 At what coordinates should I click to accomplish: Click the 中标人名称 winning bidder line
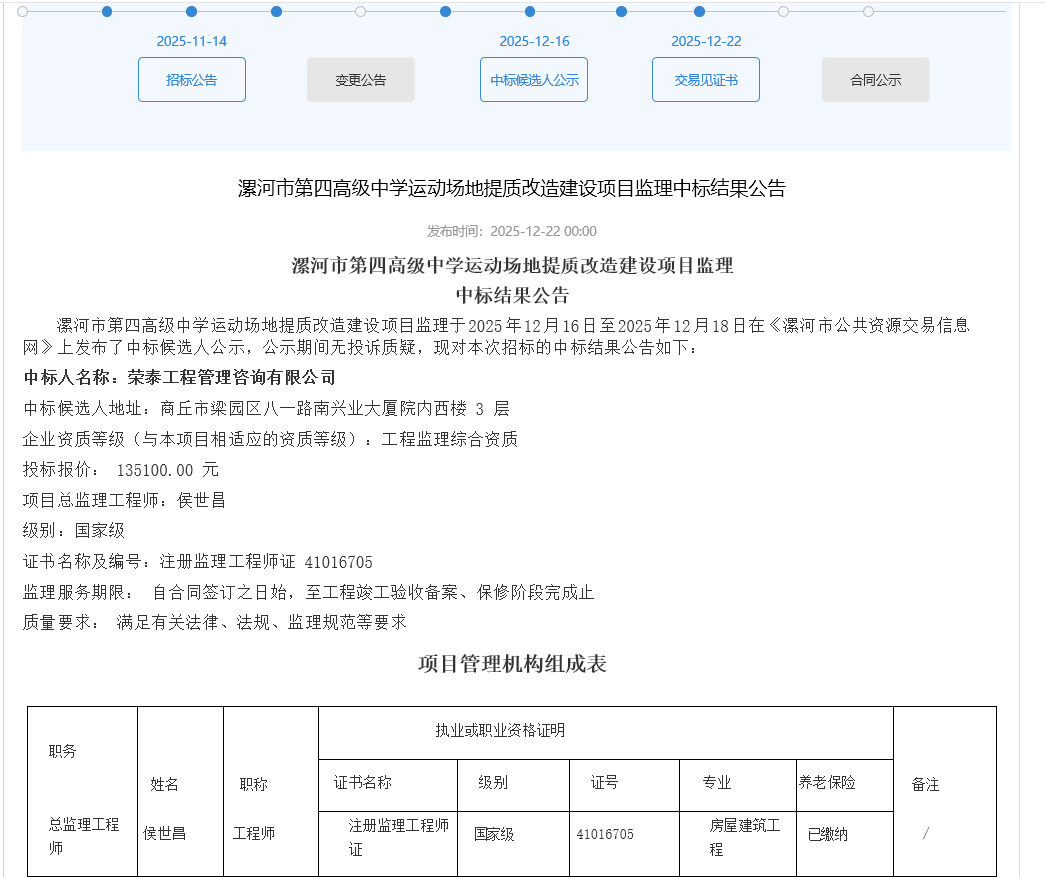click(x=180, y=377)
